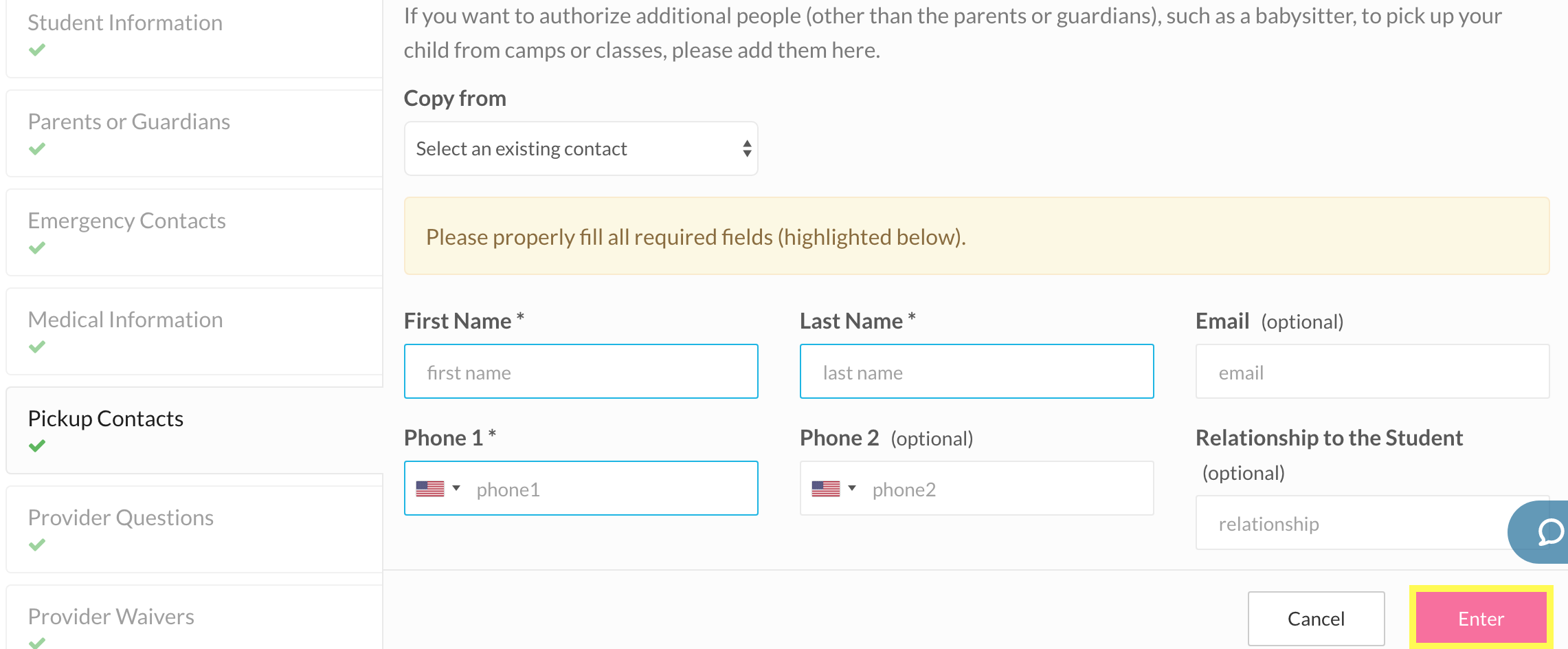Image resolution: width=1568 pixels, height=649 pixels.
Task: Click the Cancel button
Action: [x=1315, y=618]
